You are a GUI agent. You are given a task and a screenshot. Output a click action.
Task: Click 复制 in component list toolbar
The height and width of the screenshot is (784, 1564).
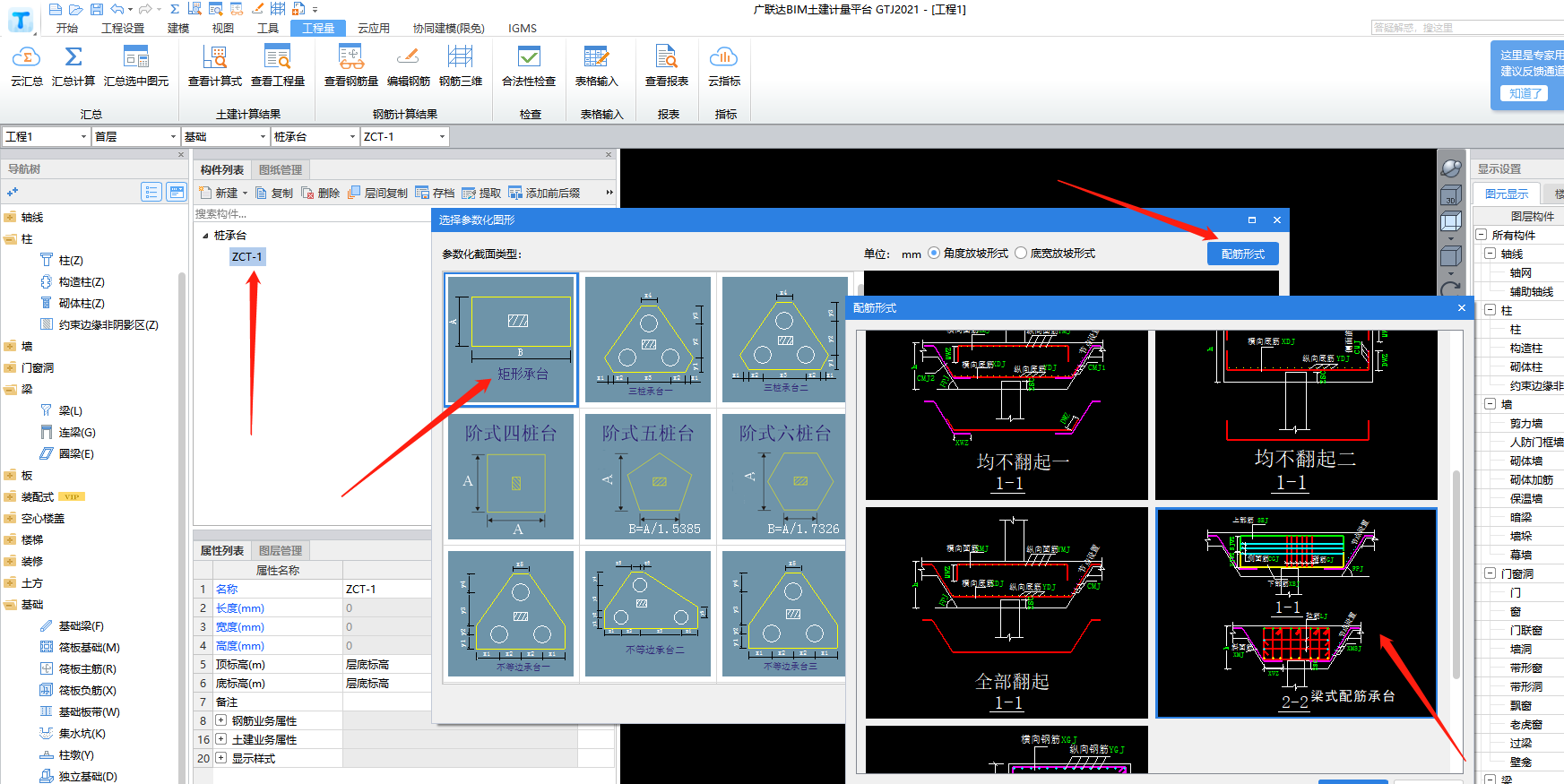click(274, 193)
